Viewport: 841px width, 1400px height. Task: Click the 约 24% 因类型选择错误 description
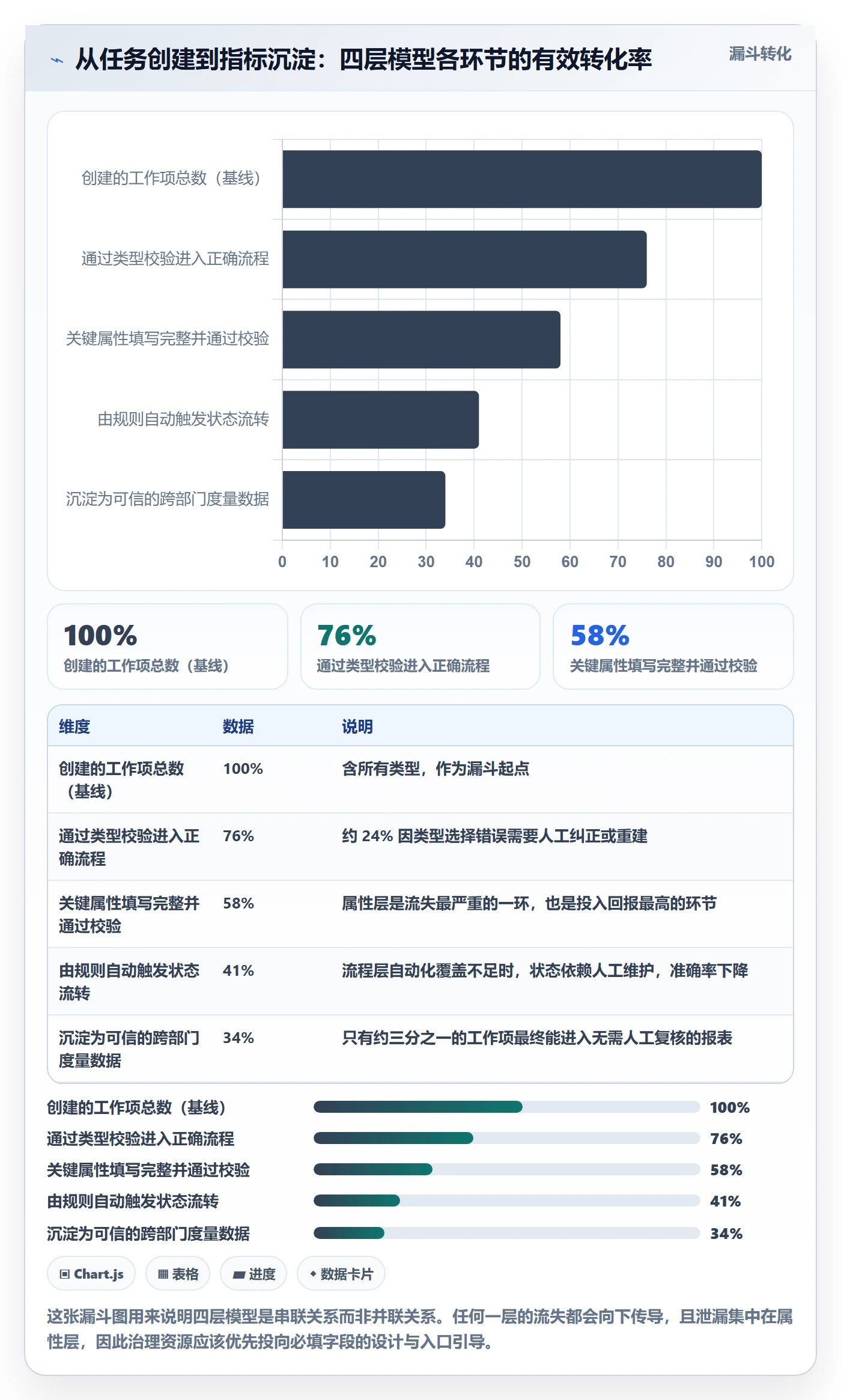(x=494, y=836)
